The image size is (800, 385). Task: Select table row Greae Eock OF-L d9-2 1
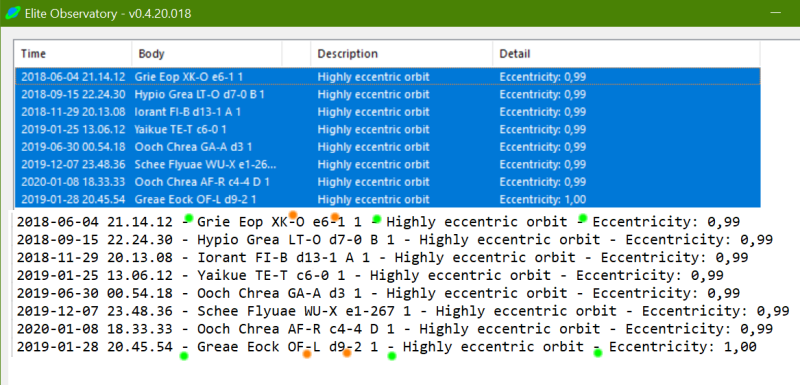388,199
